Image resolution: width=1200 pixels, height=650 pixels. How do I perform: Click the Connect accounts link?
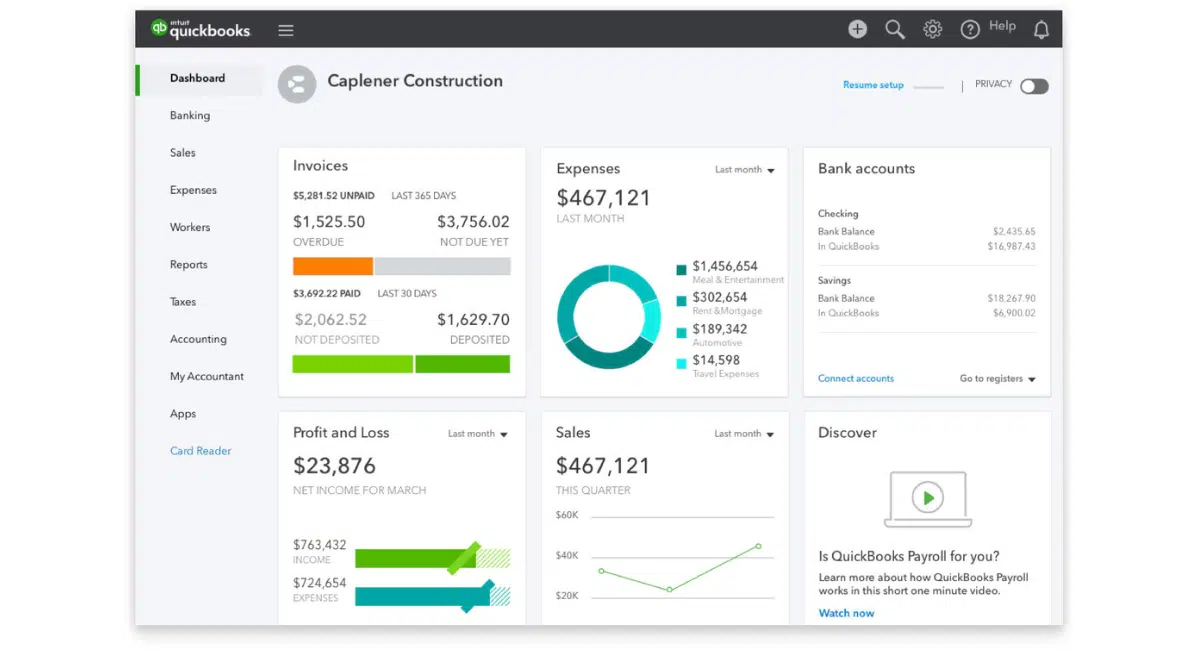click(856, 379)
